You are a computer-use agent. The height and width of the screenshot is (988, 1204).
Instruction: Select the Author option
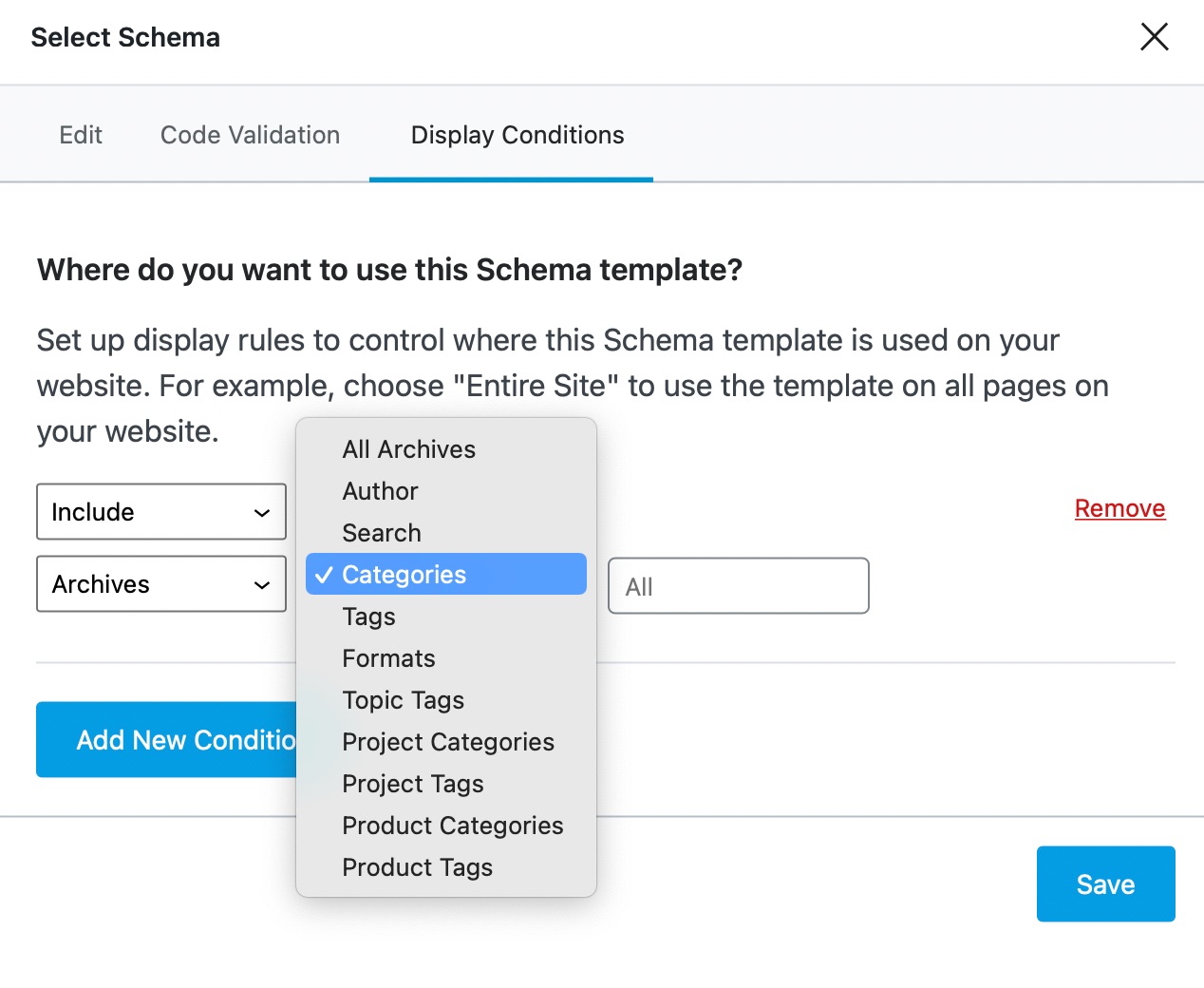coord(380,491)
